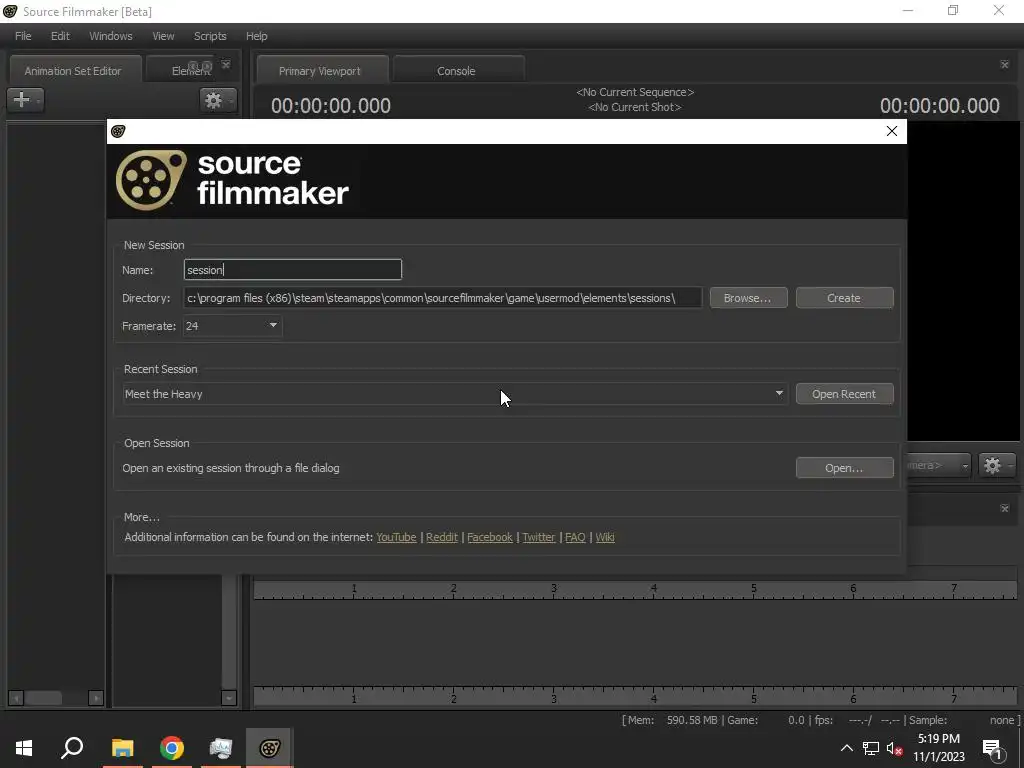Expand the Framerate dropdown
The height and width of the screenshot is (768, 1024).
pyautogui.click(x=273, y=325)
